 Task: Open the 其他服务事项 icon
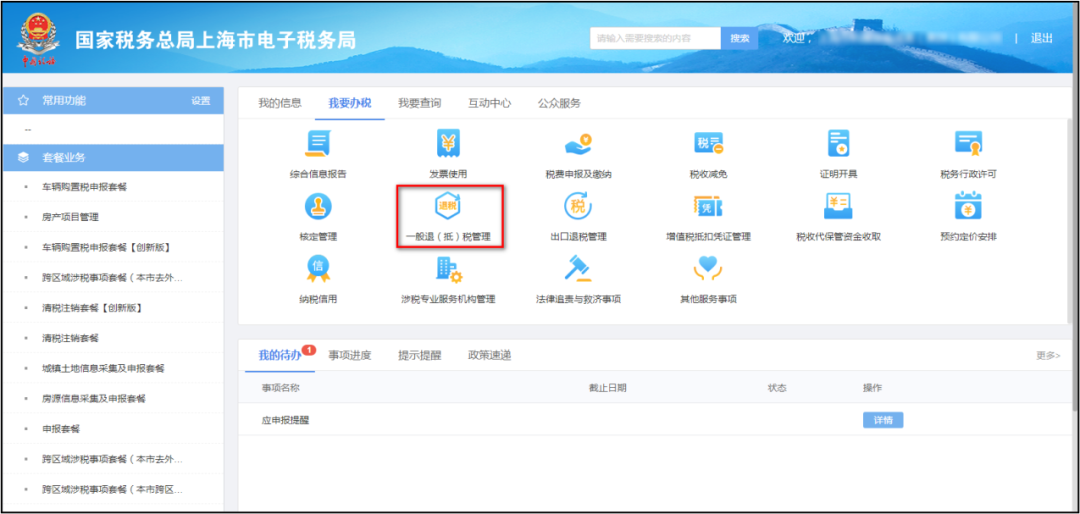click(708, 269)
